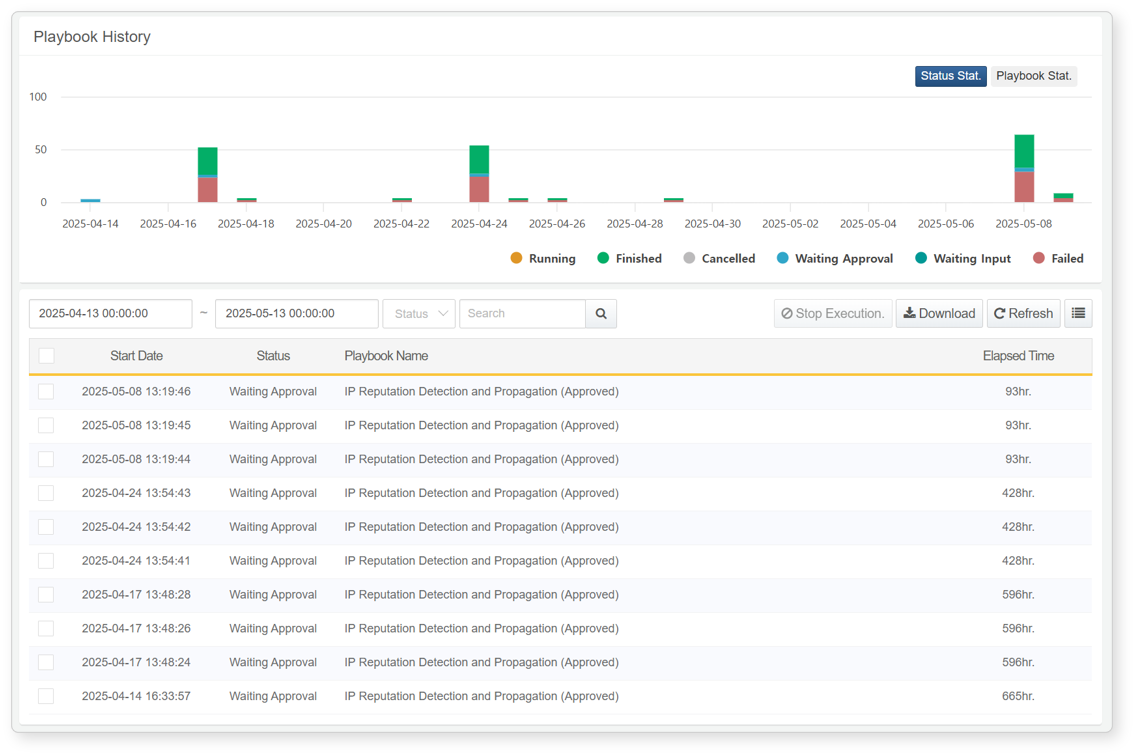Check the row started 2025-04-17 13:48:24
This screenshot has width=1135, height=755.
[46, 662]
